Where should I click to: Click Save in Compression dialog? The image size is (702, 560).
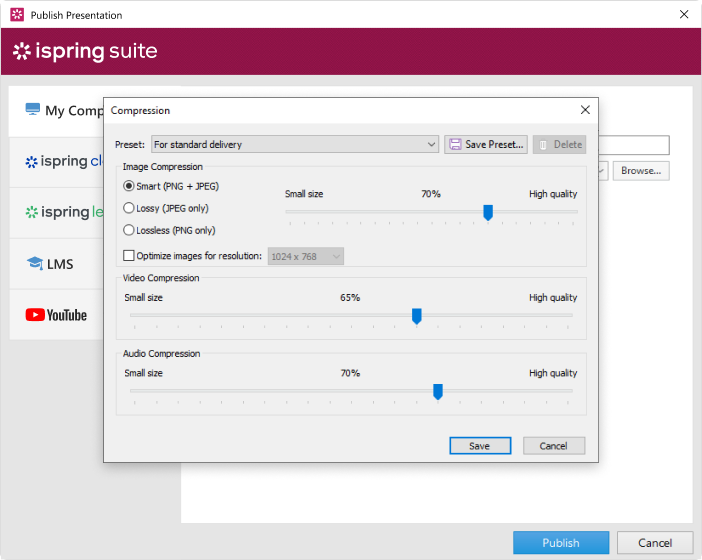pyautogui.click(x=480, y=446)
